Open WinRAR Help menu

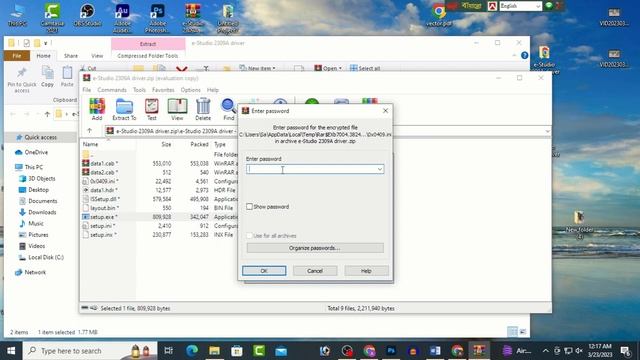(213, 90)
